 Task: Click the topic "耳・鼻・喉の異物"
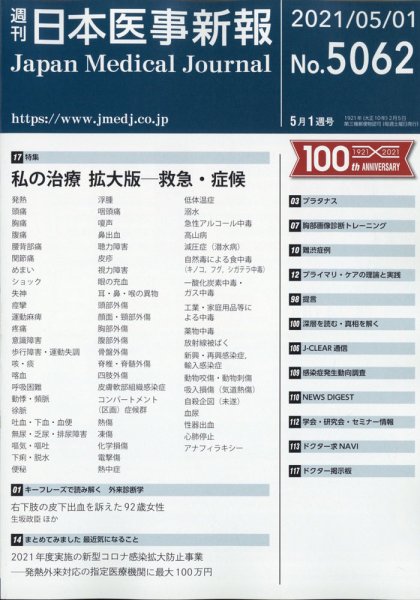point(128,293)
